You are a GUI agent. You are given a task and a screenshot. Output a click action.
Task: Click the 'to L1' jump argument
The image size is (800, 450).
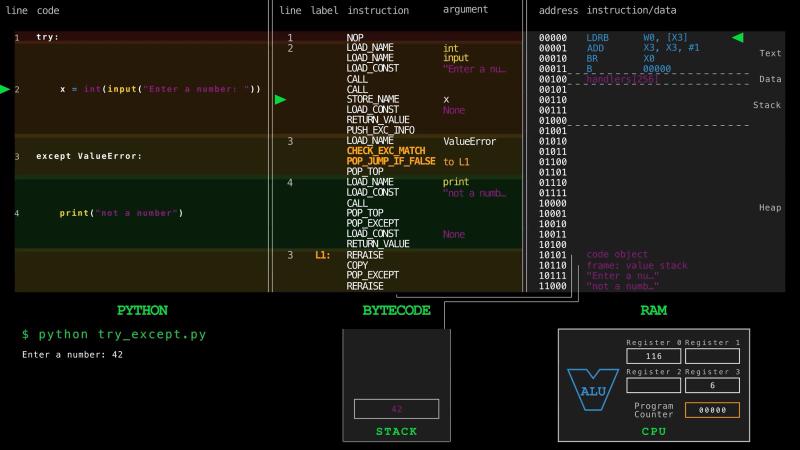(x=456, y=162)
